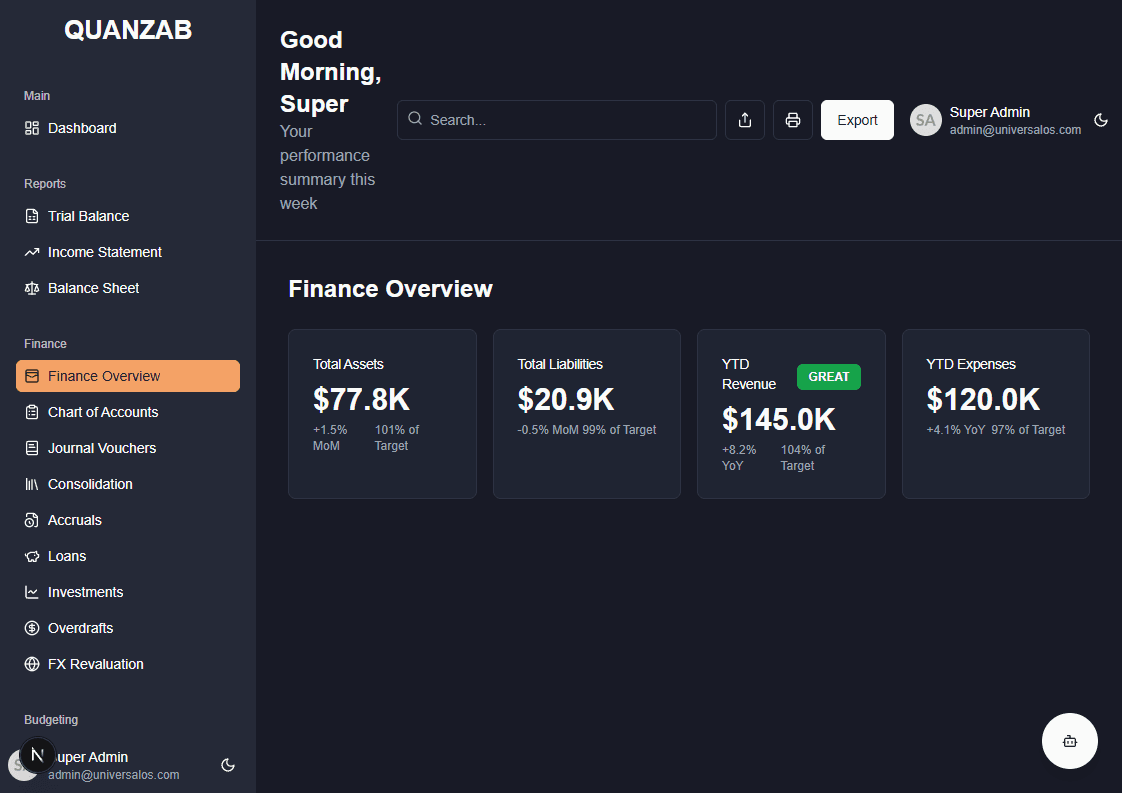
Task: Click the Overdrafts dollar circle icon
Action: [31, 628]
